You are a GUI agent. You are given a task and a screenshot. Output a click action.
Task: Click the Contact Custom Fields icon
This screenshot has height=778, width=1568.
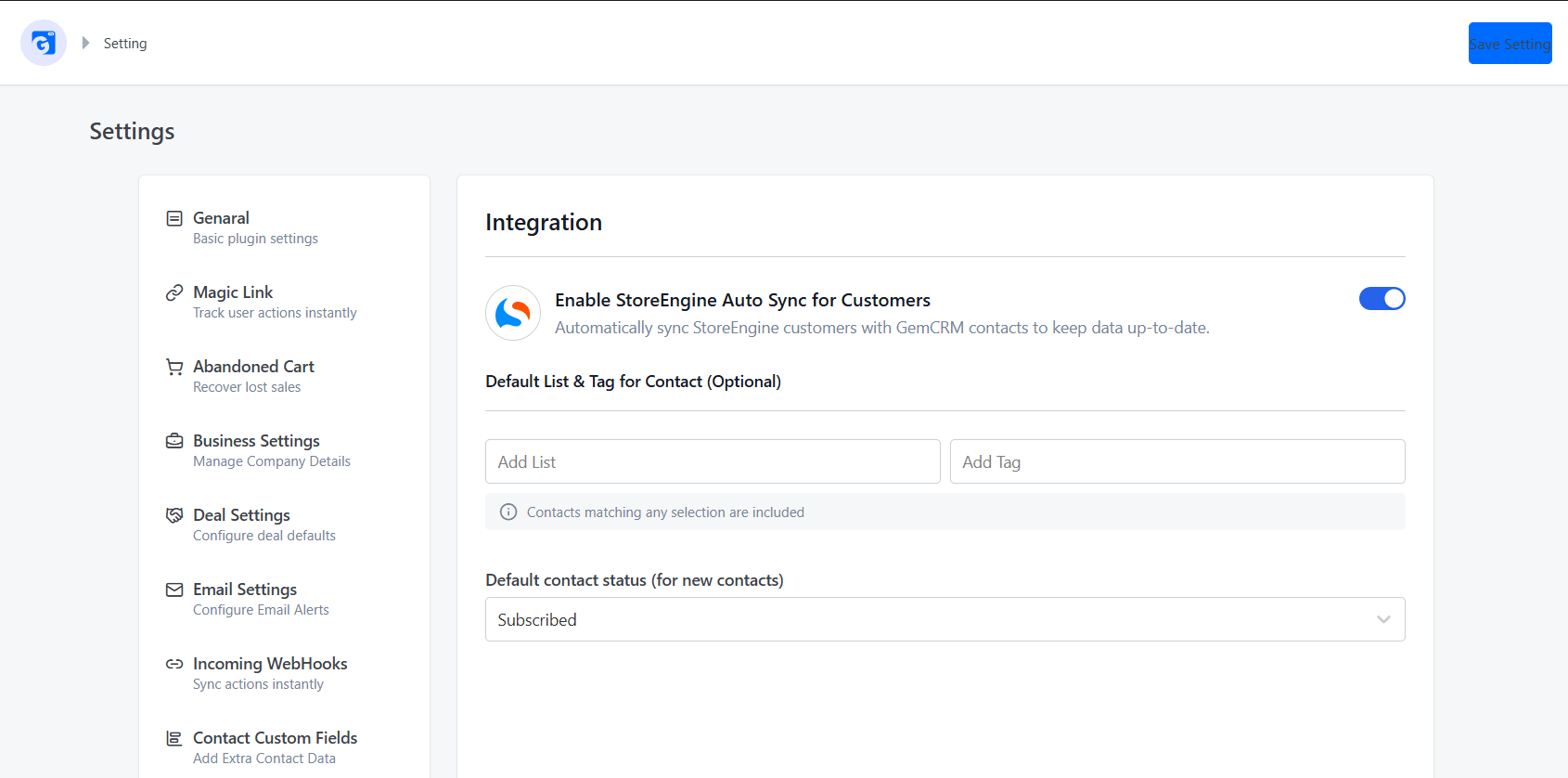click(174, 738)
